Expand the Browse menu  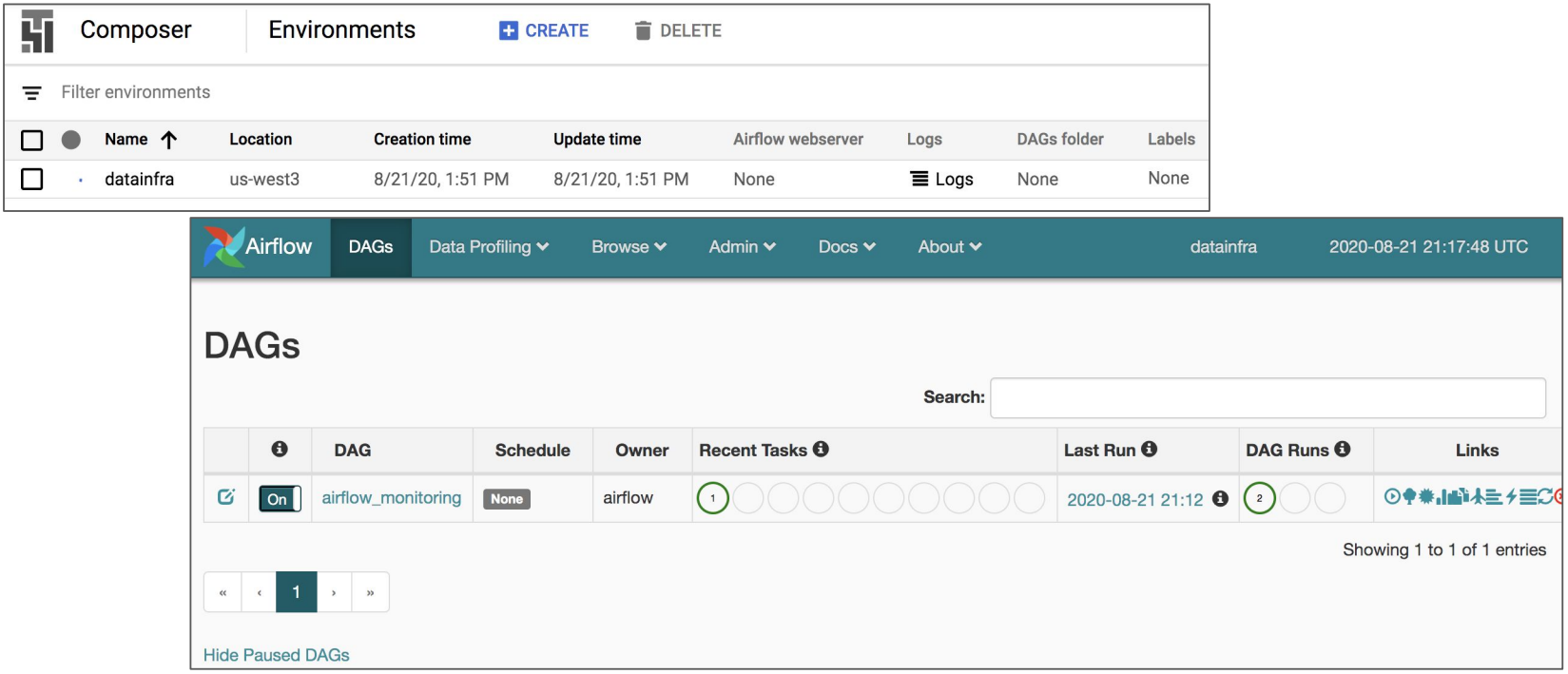(x=629, y=247)
